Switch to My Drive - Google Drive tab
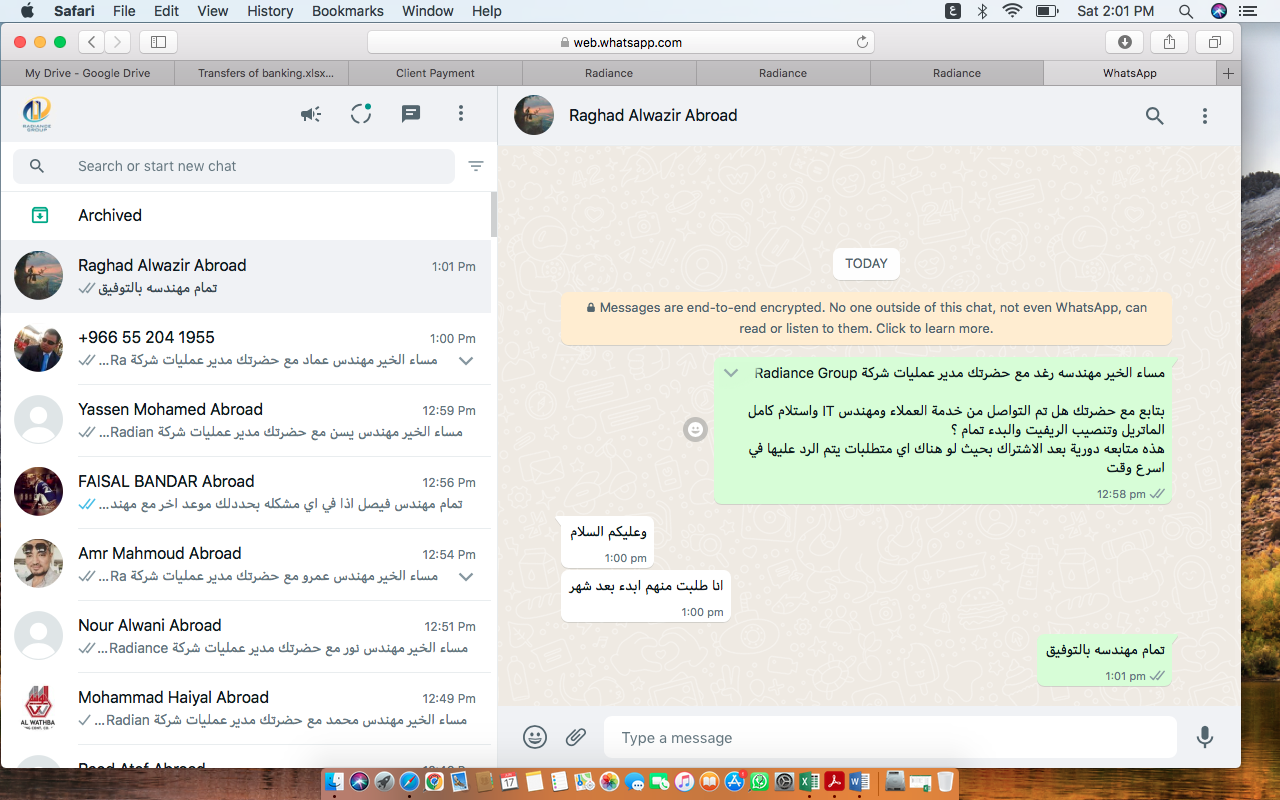 pyautogui.click(x=87, y=73)
